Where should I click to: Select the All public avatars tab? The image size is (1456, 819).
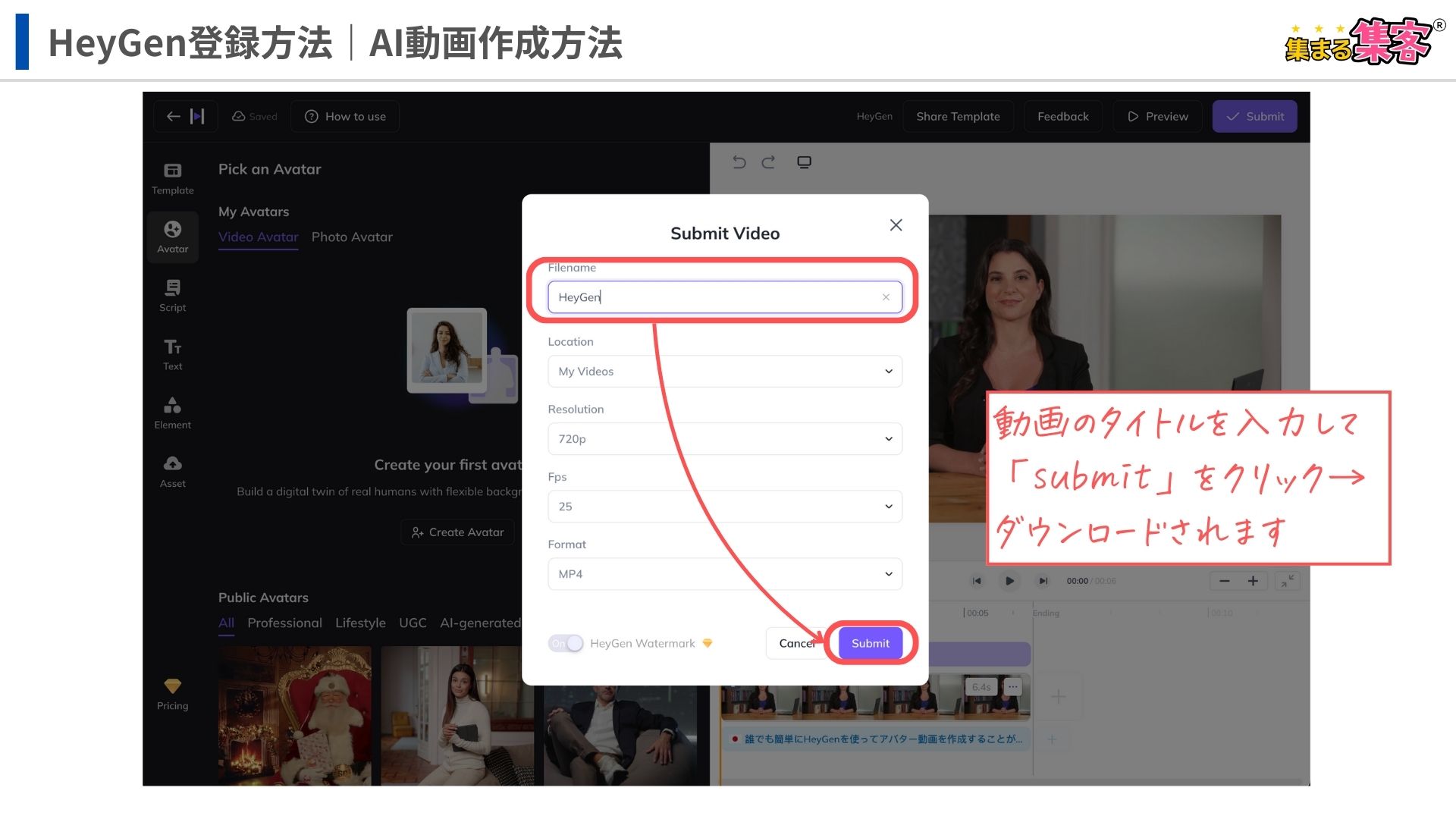226,623
